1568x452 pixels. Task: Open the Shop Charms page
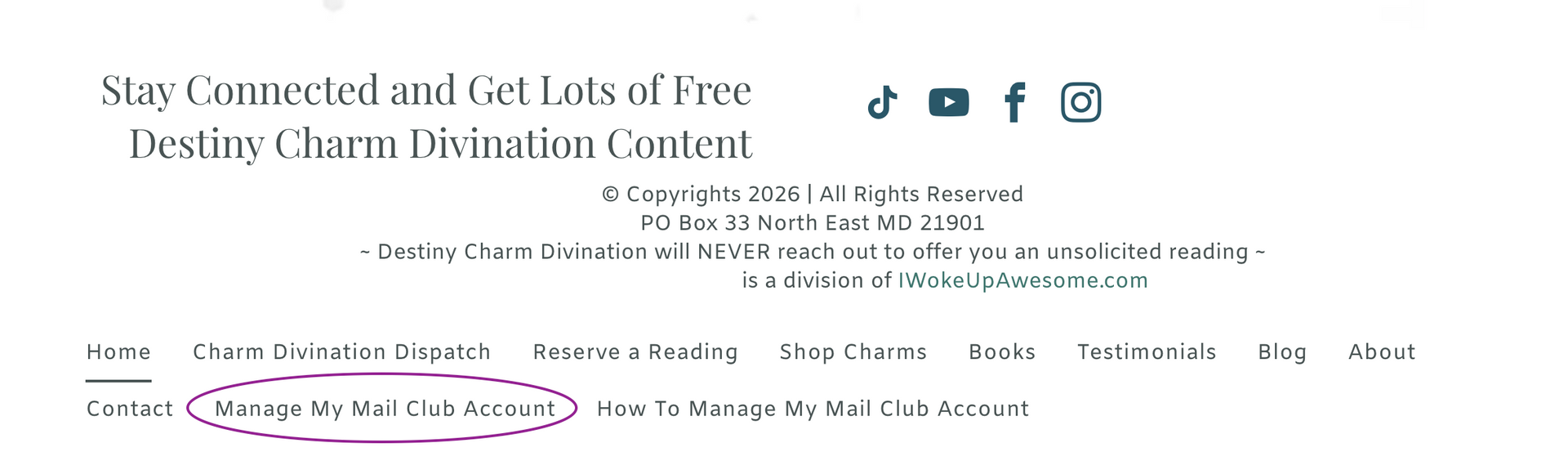(x=853, y=352)
